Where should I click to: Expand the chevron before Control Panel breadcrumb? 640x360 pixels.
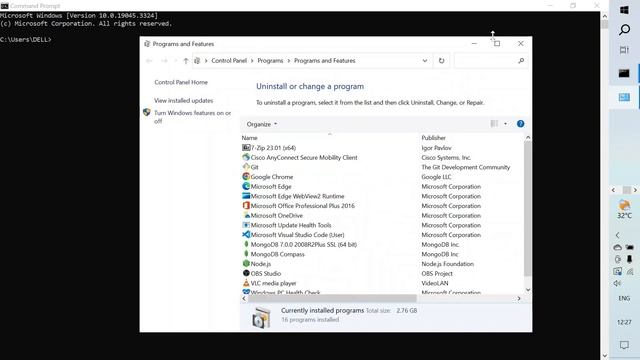tap(206, 61)
